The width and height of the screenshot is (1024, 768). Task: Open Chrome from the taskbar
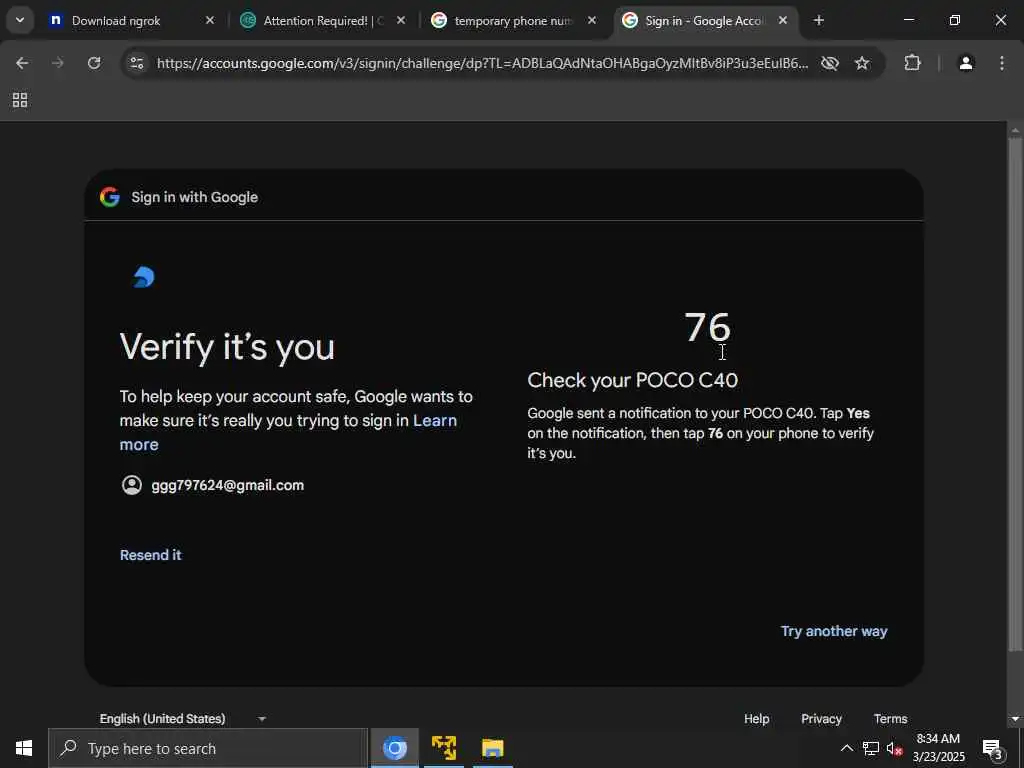[x=394, y=748]
